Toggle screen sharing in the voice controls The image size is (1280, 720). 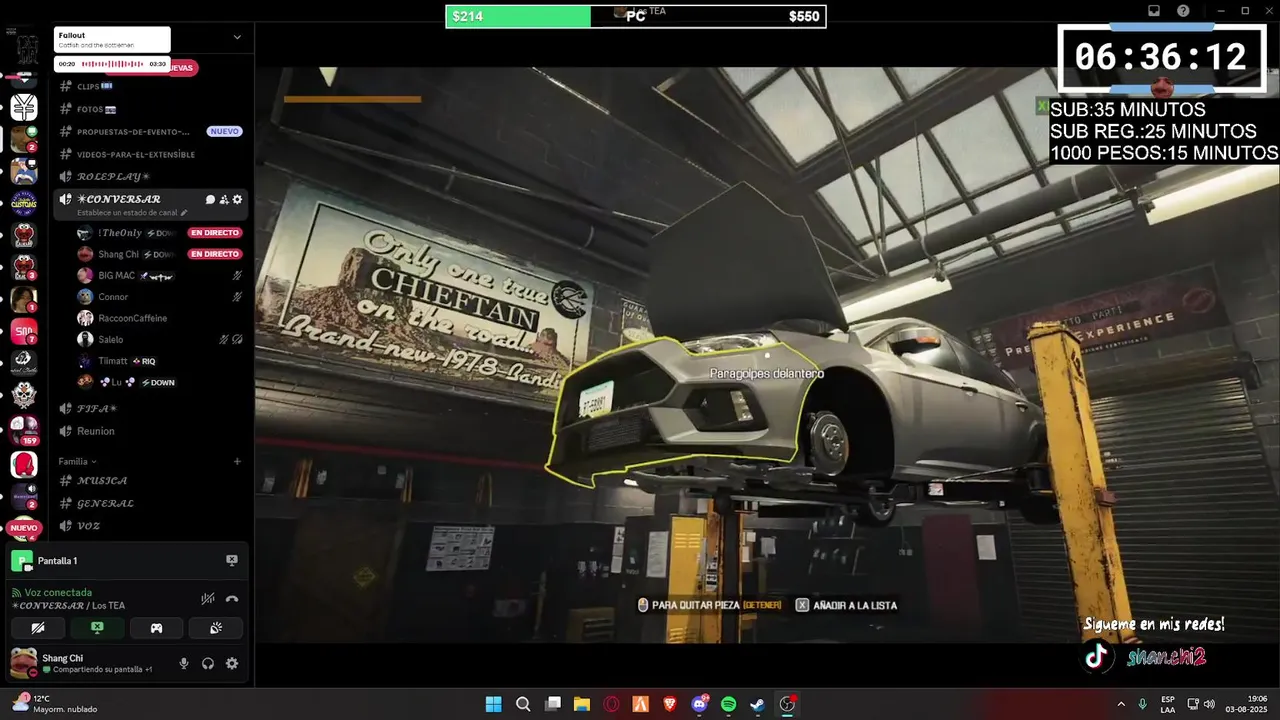point(97,628)
